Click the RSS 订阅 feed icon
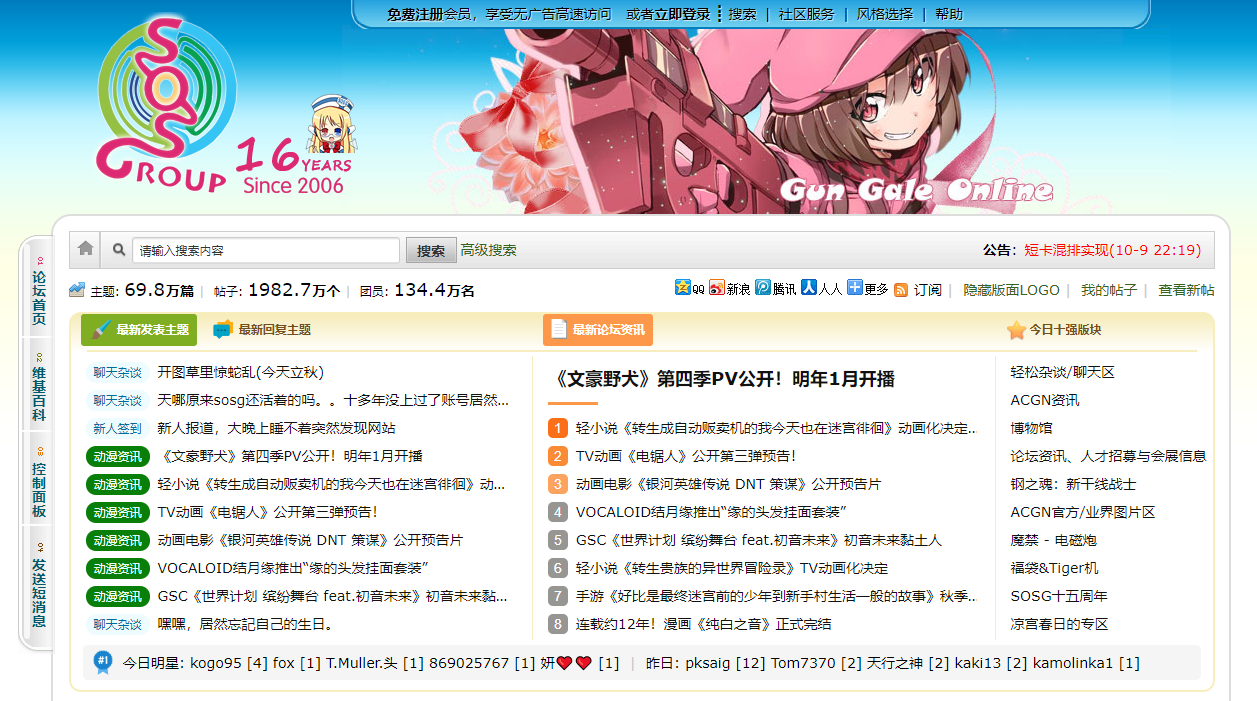This screenshot has width=1257, height=701. click(901, 290)
